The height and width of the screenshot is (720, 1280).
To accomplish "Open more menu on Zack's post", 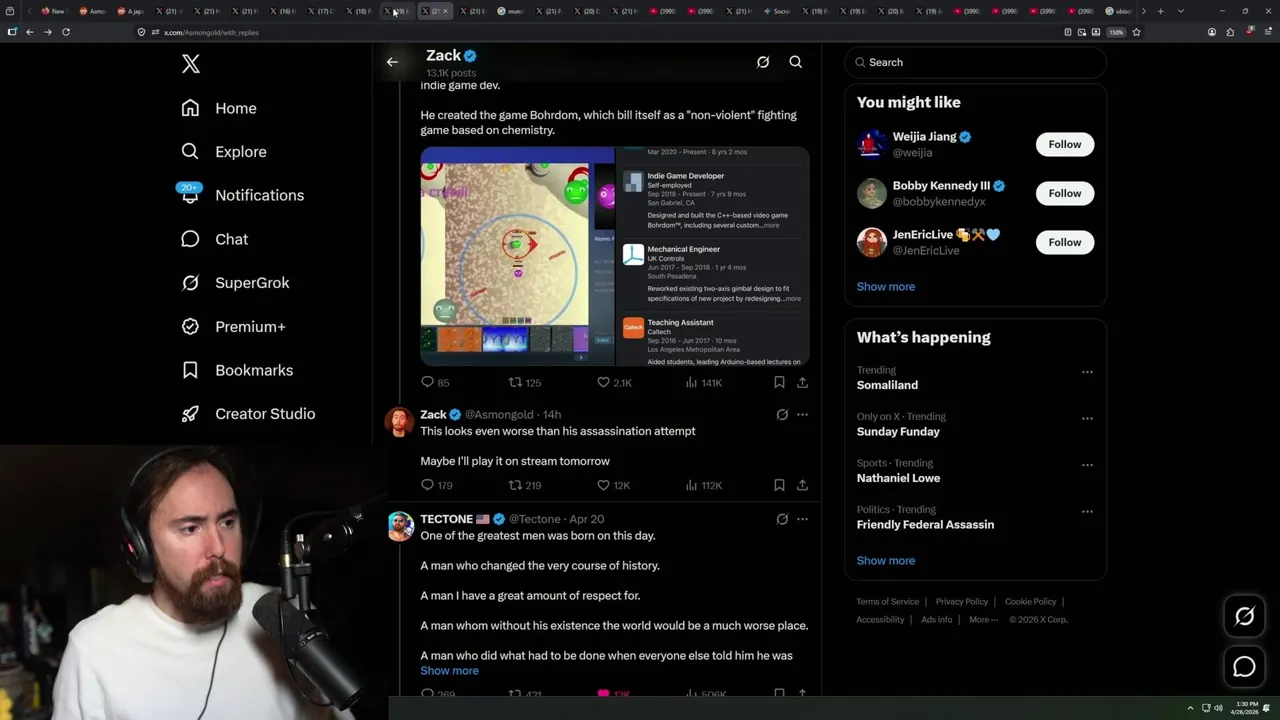I will tap(802, 415).
